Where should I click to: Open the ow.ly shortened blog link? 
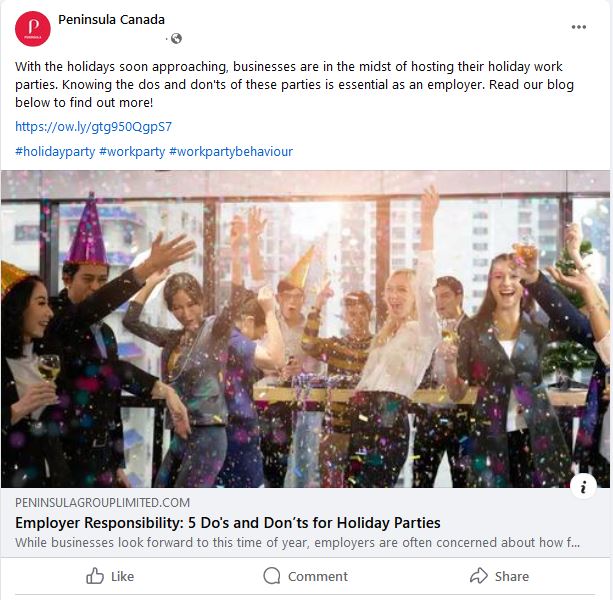(93, 127)
